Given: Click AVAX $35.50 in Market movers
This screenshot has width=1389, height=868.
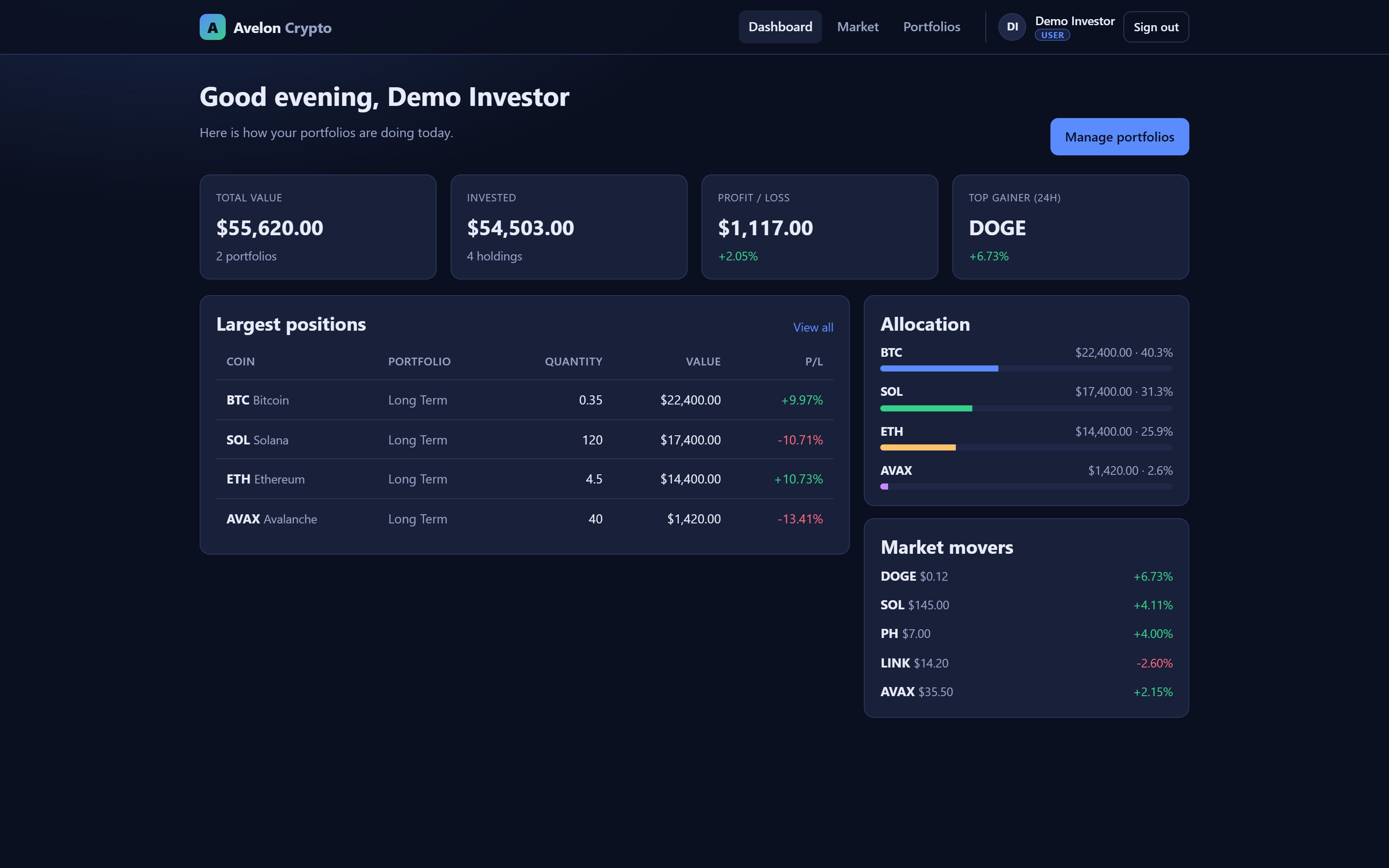Looking at the screenshot, I should 917,692.
